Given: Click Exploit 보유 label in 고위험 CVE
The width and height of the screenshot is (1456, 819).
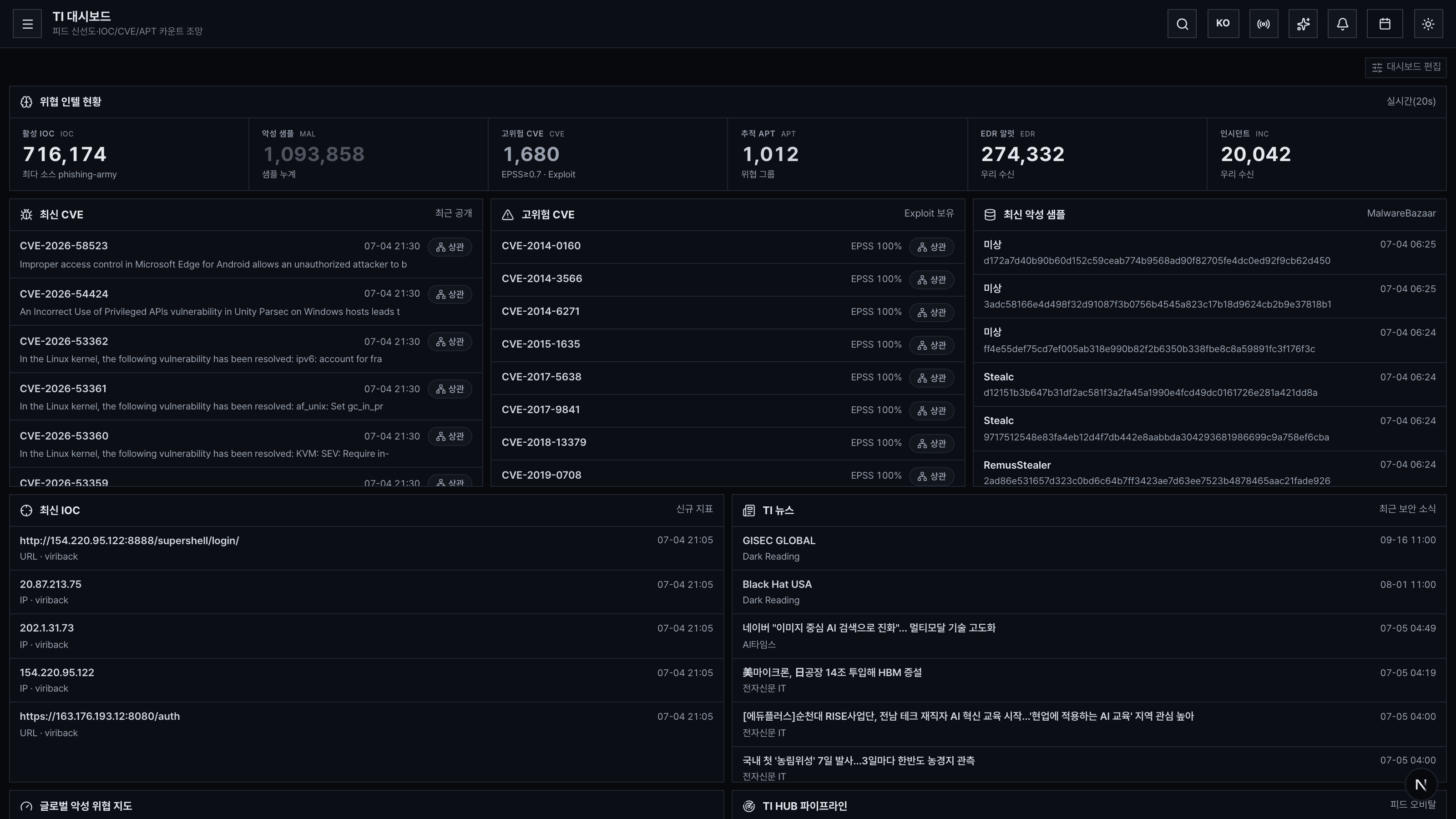Looking at the screenshot, I should (x=929, y=214).
